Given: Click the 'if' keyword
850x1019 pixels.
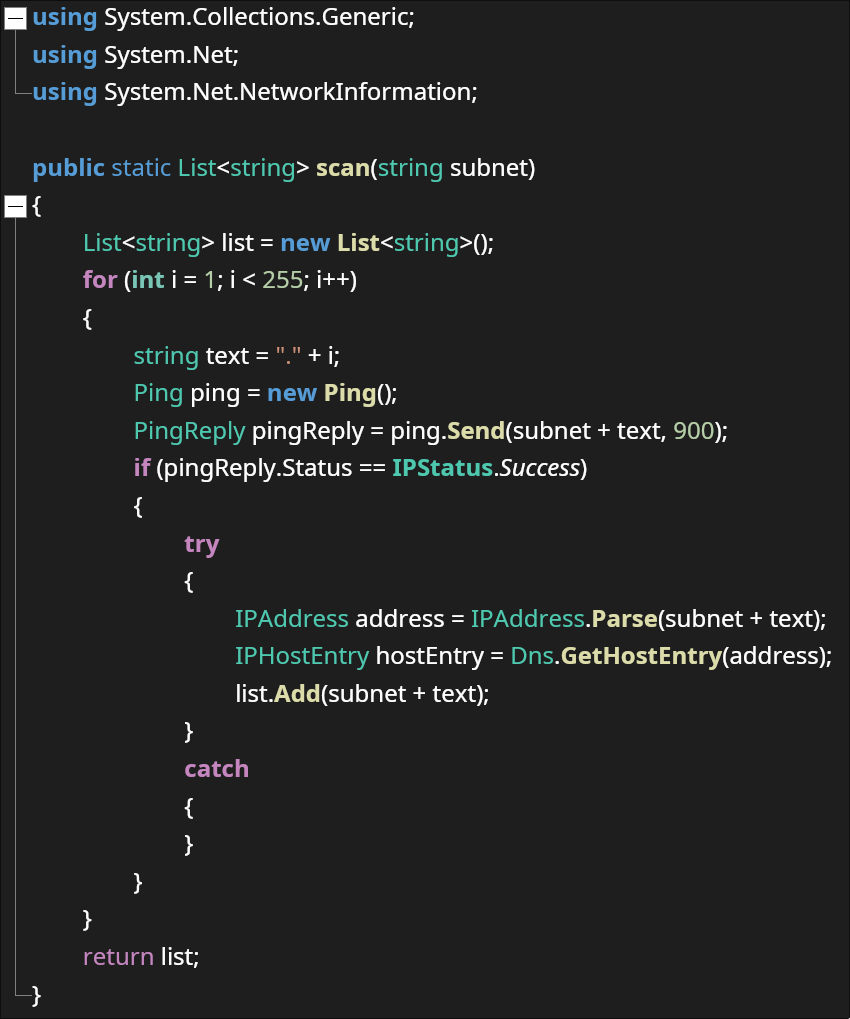Looking at the screenshot, I should point(142,469).
